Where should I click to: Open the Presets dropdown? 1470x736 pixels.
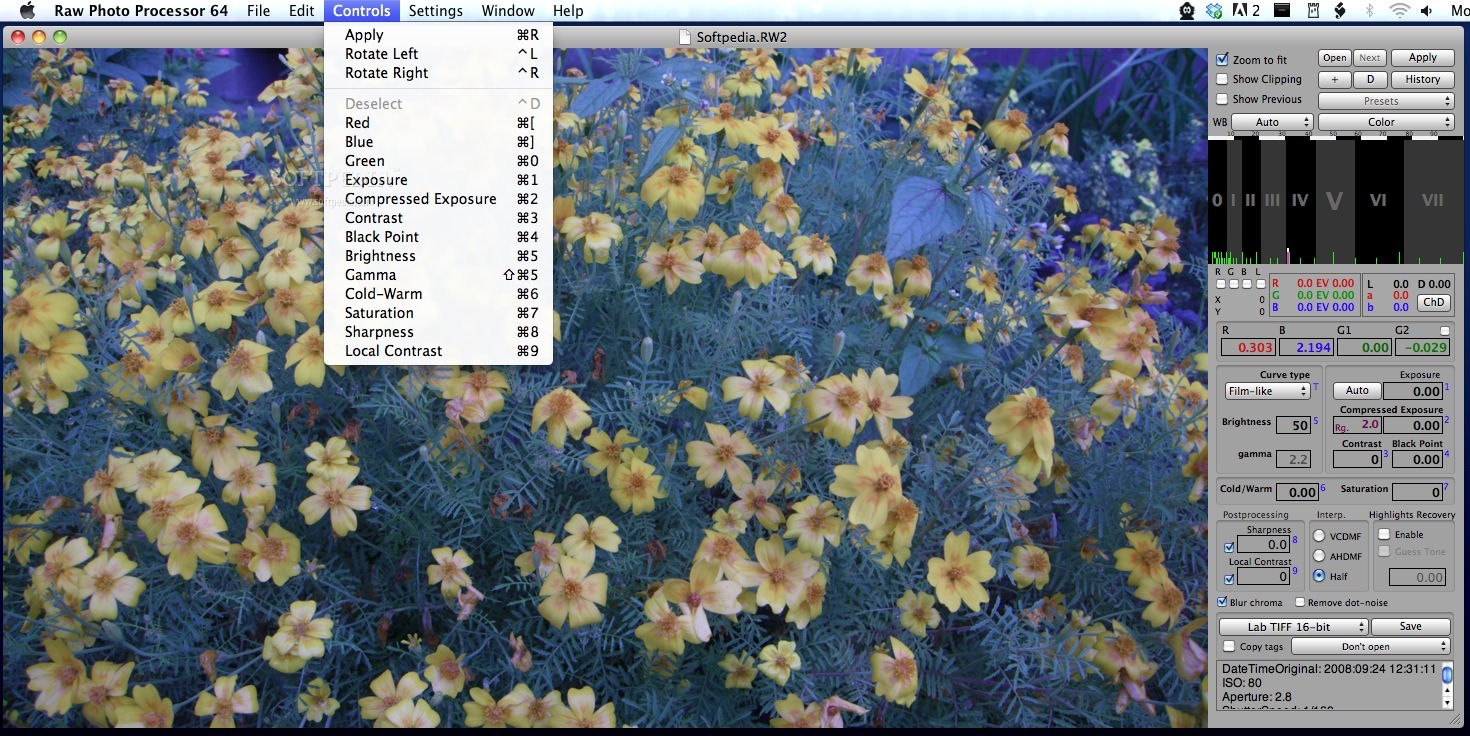click(x=1385, y=101)
